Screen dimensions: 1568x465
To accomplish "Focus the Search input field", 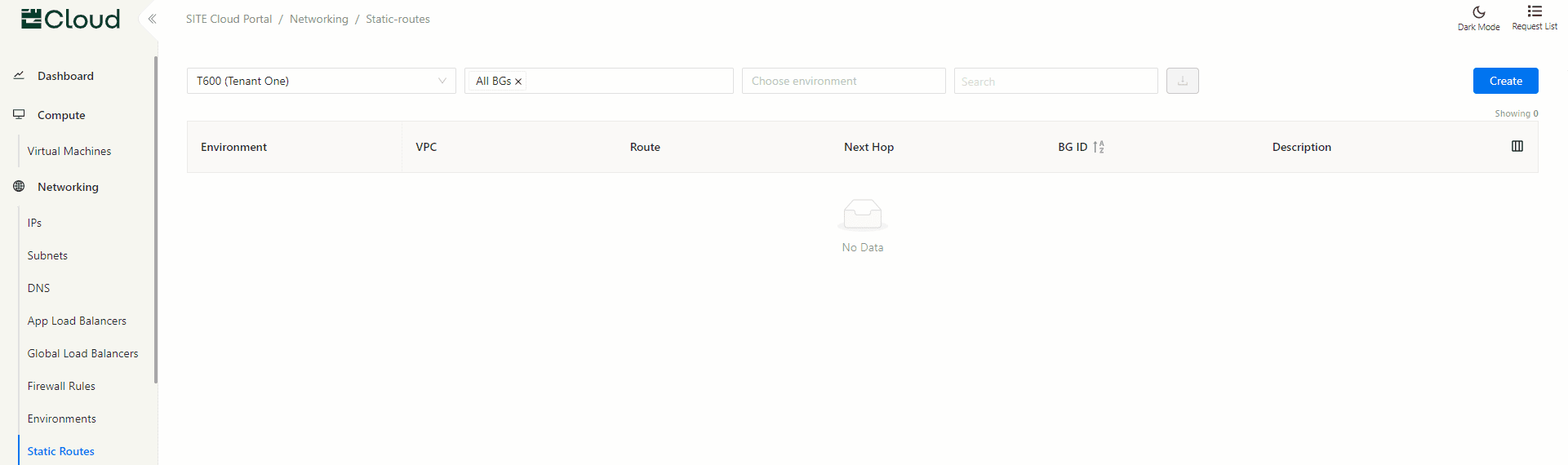I will pyautogui.click(x=1055, y=81).
